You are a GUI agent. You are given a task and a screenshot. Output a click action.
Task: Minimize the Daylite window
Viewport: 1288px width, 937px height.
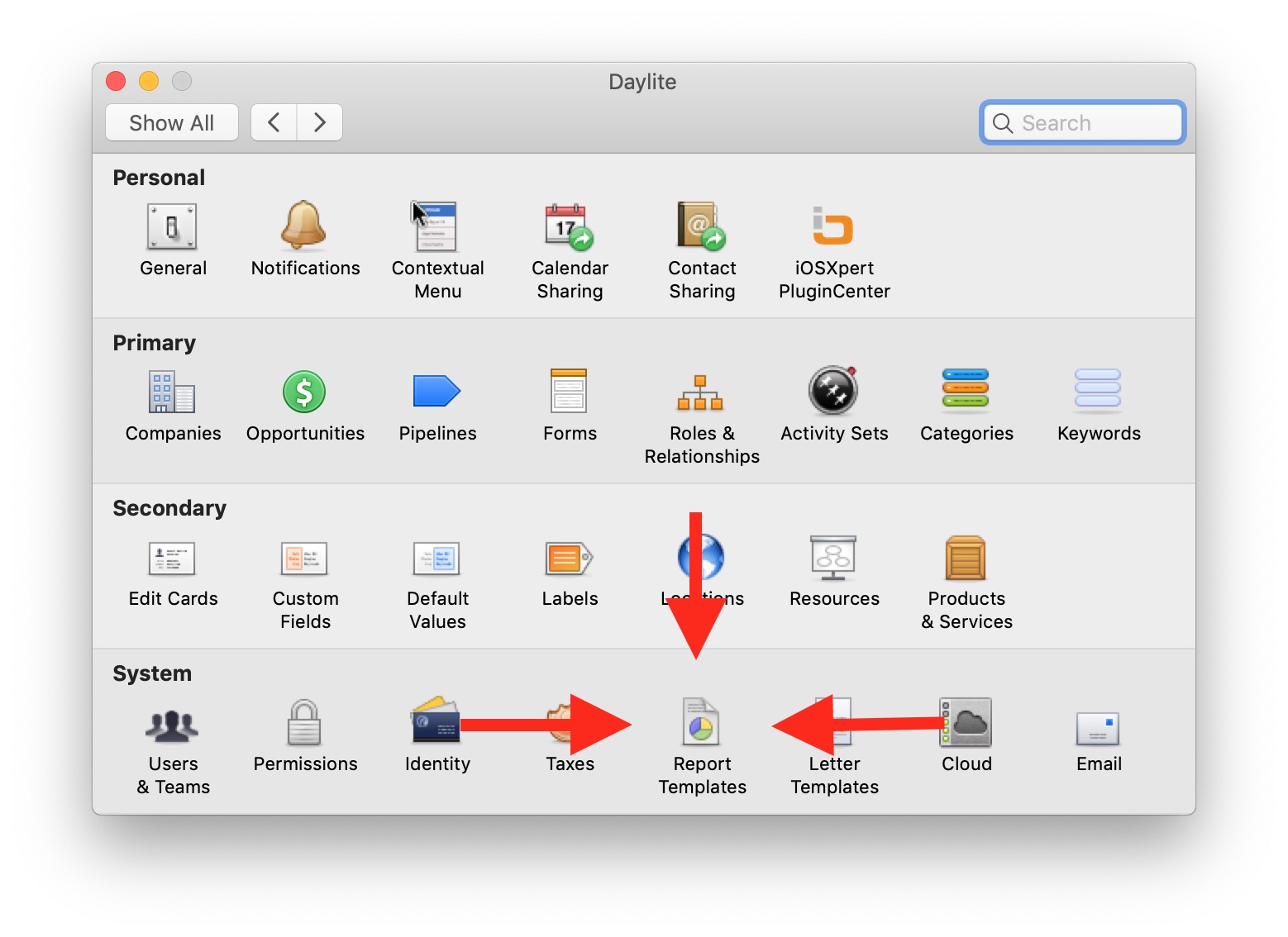pos(149,81)
